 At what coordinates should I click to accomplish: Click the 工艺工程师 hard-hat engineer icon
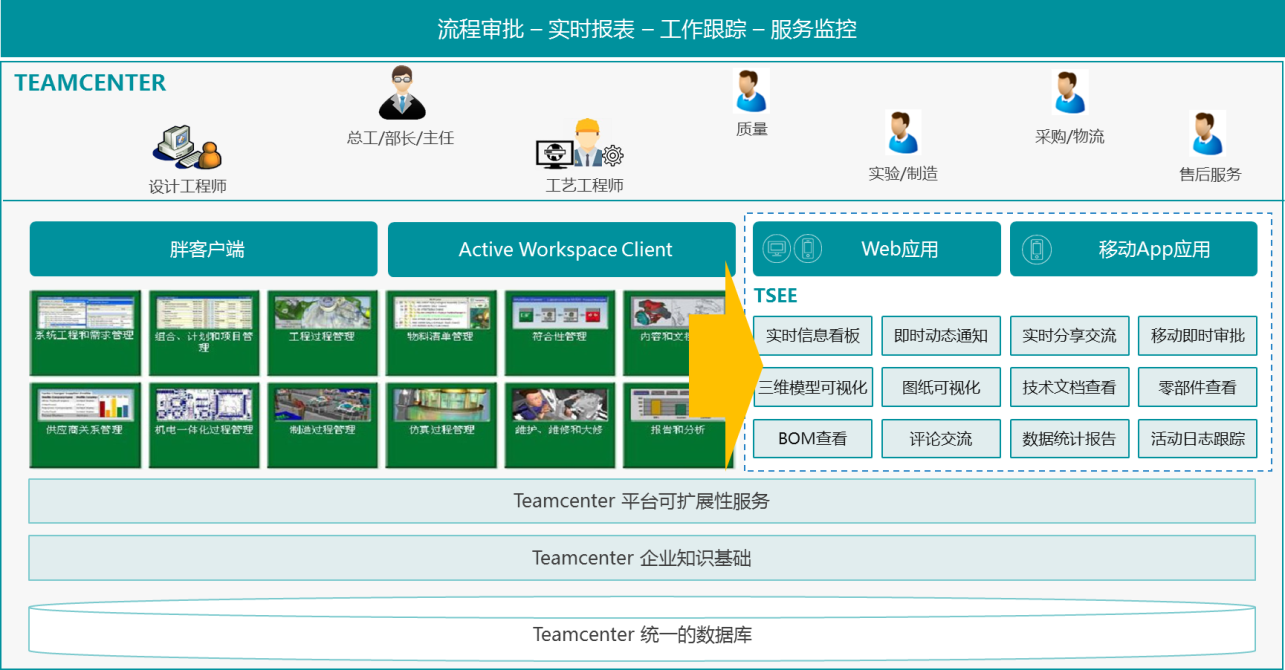click(580, 144)
